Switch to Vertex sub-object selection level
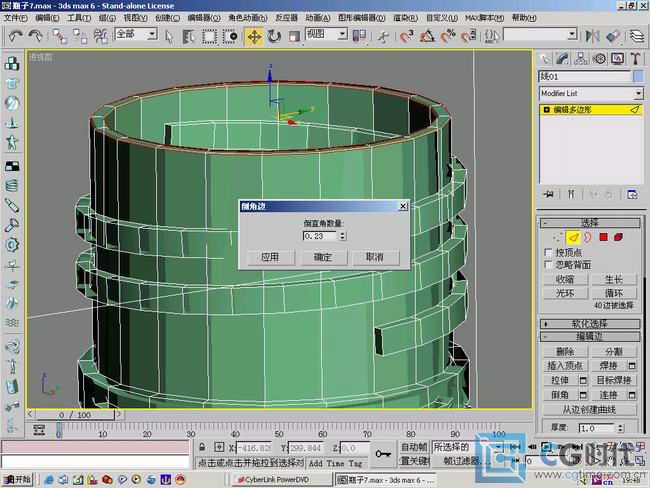 558,237
